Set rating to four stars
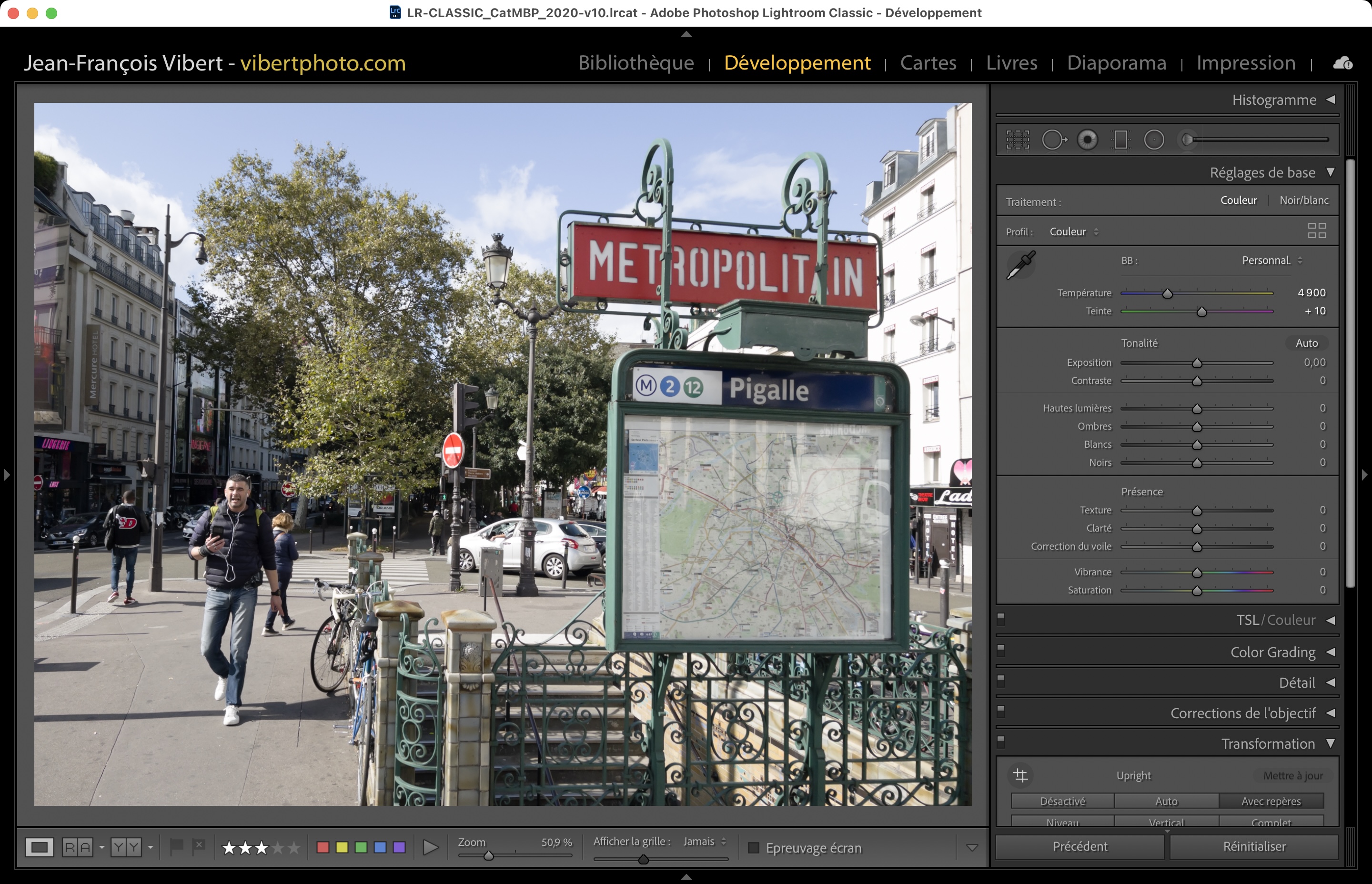 click(278, 848)
